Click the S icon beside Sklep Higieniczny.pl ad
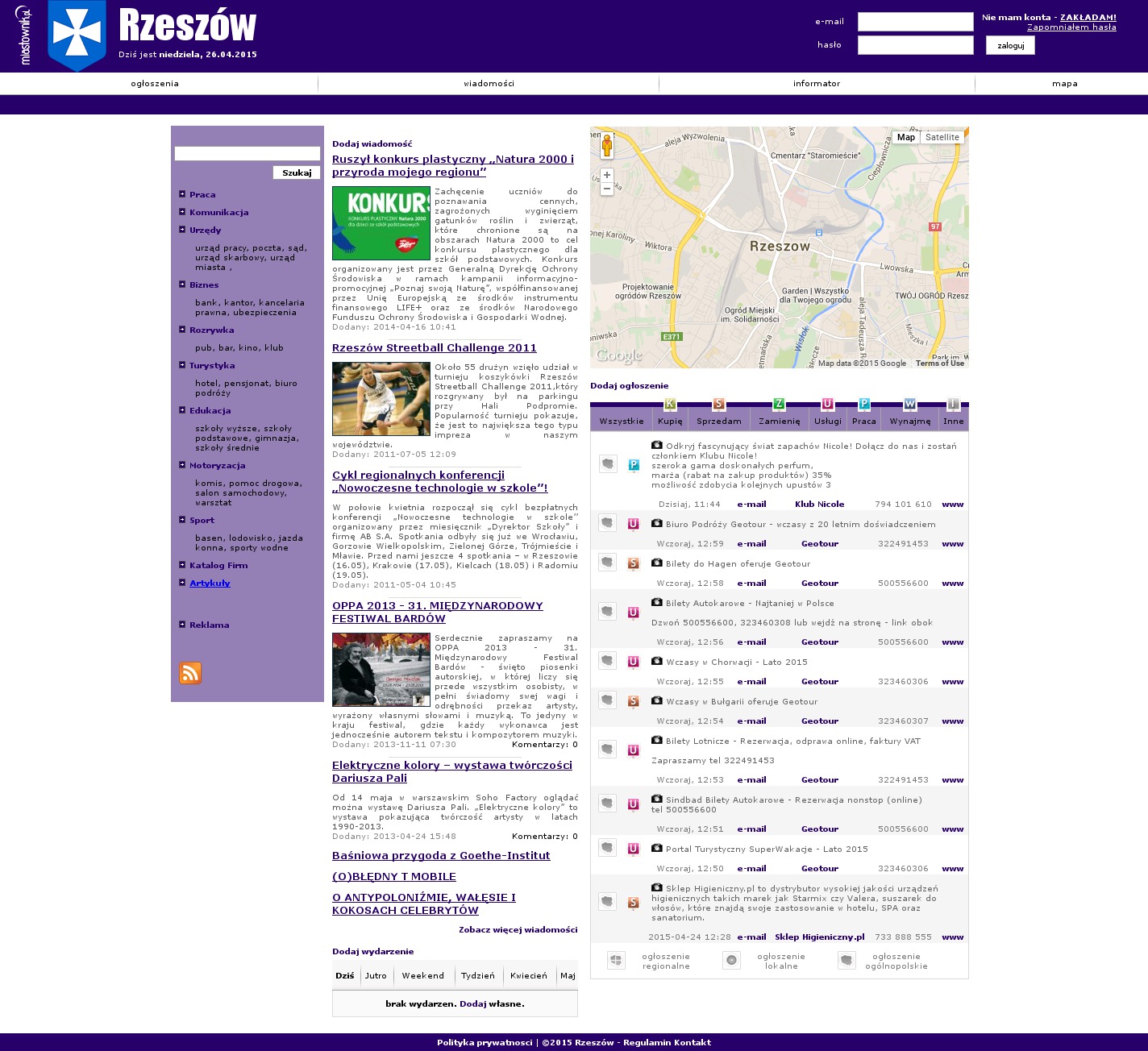The height and width of the screenshot is (1051, 1148). coord(634,903)
